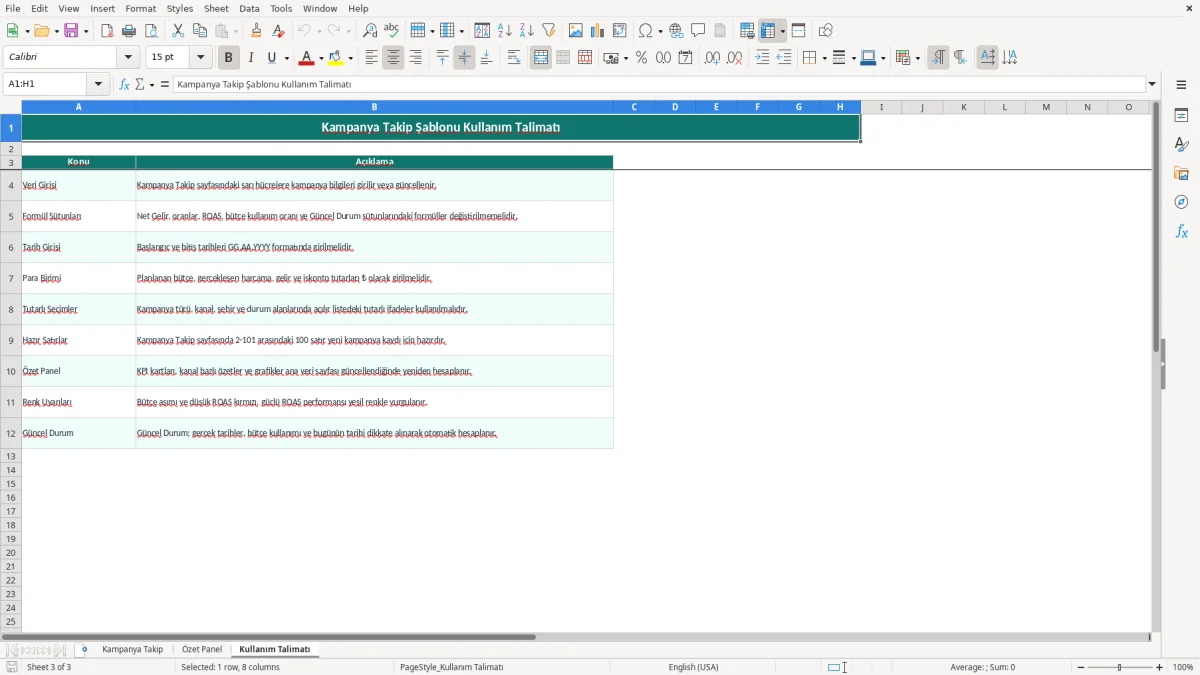Insert a pivot table
Image resolution: width=1200 pixels, height=675 pixels.
[620, 31]
